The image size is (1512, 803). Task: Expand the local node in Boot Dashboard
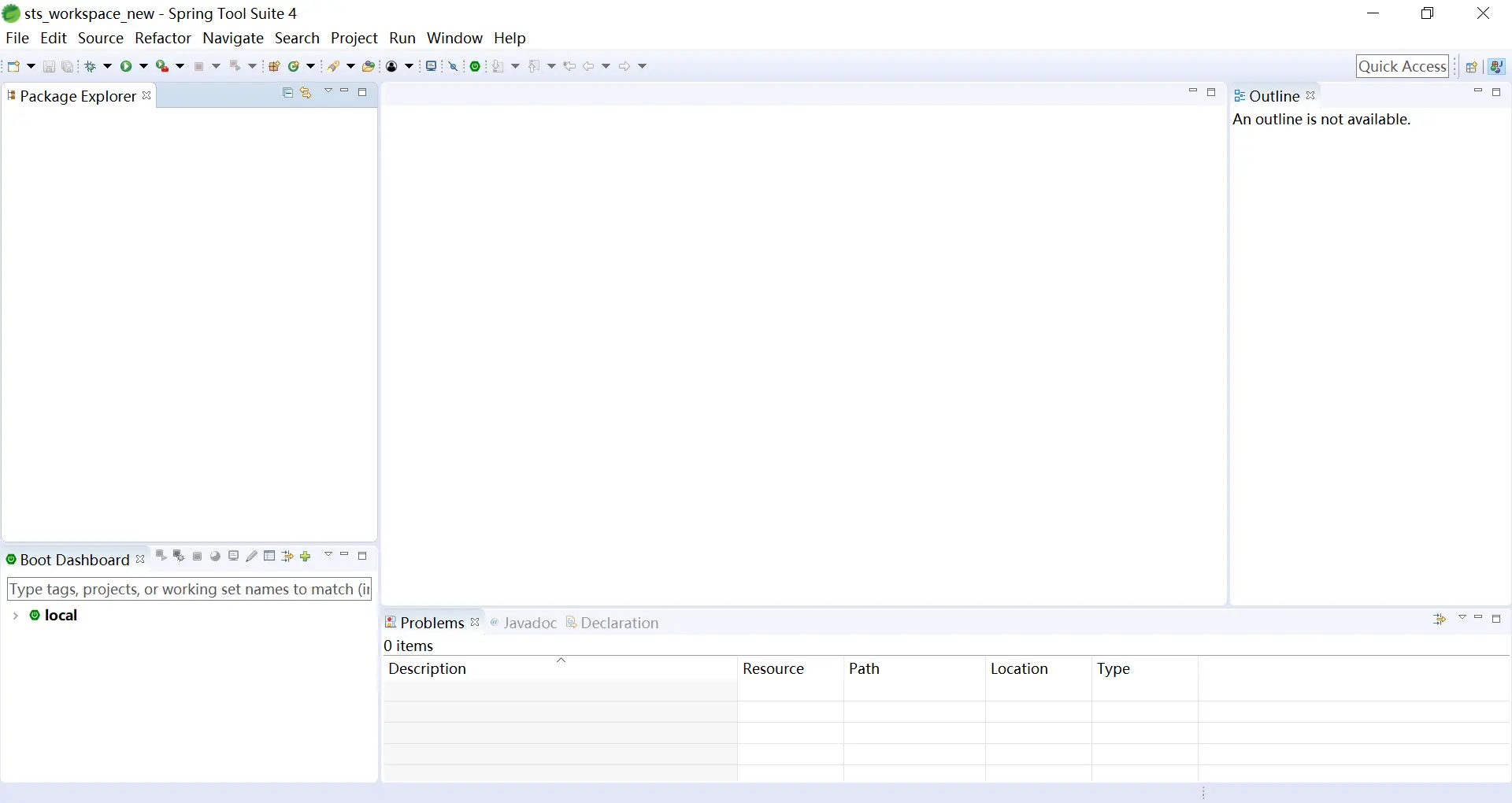(15, 616)
